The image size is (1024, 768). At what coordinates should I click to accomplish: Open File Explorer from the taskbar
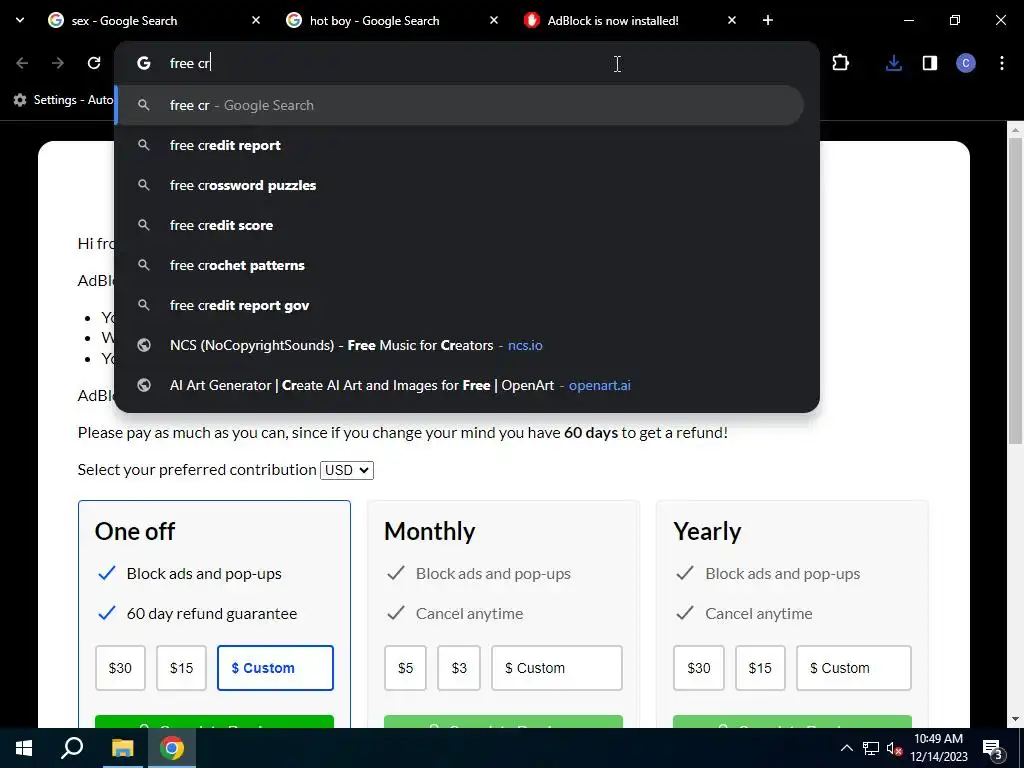point(122,748)
